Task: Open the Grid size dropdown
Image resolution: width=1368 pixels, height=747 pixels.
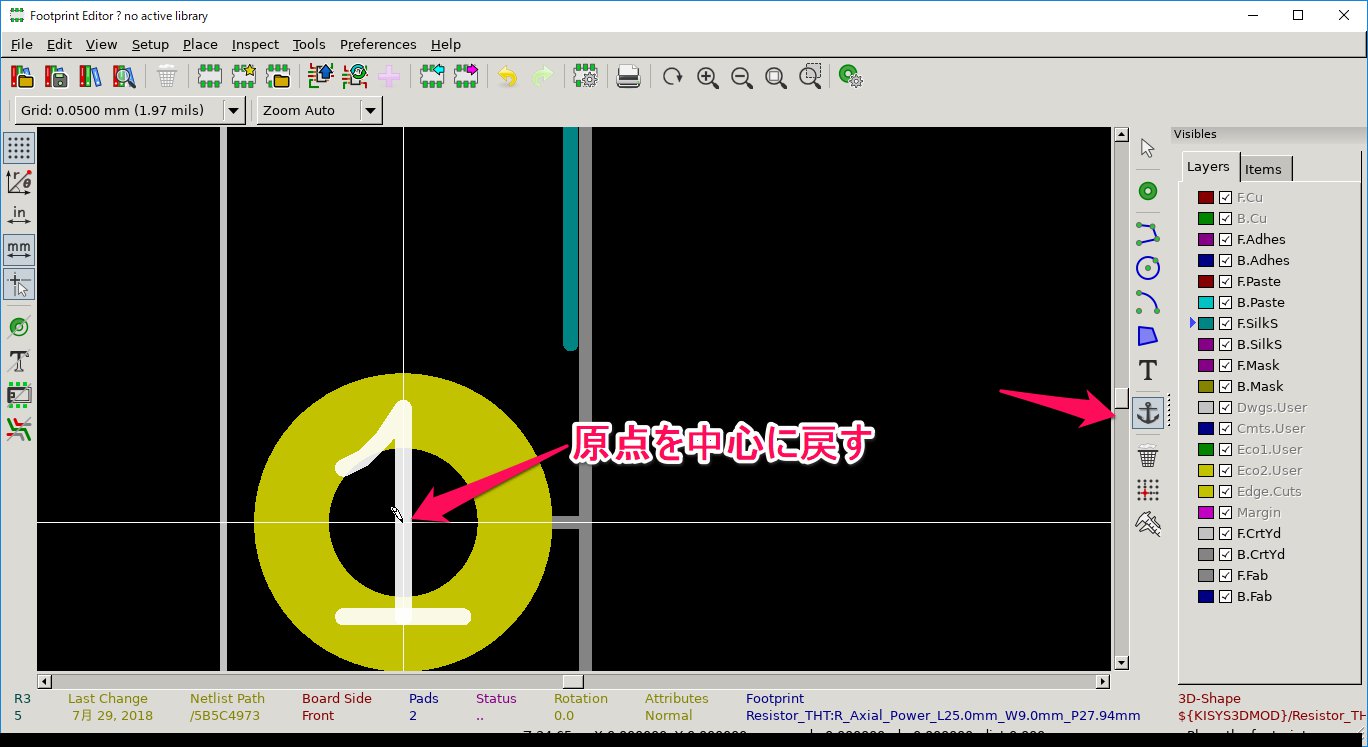Action: click(x=233, y=110)
